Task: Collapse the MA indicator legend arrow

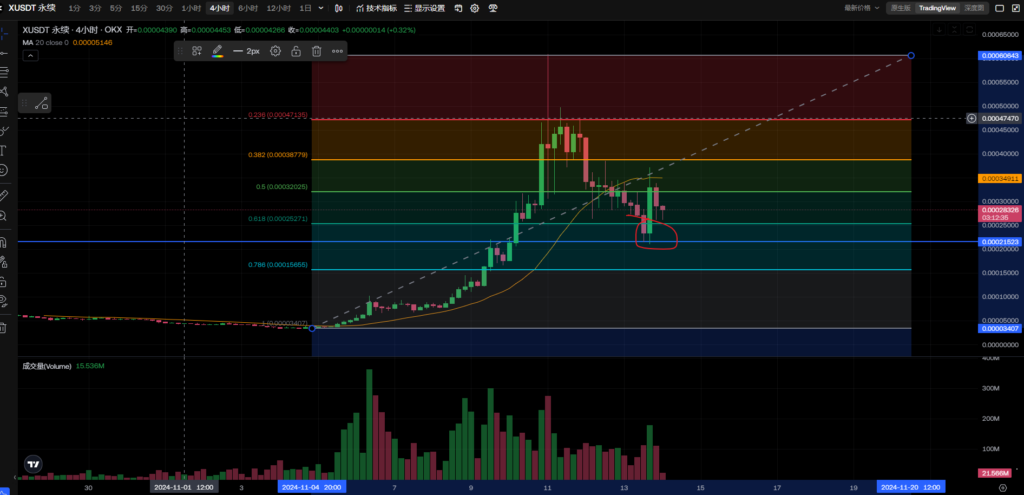Action: (x=31, y=57)
